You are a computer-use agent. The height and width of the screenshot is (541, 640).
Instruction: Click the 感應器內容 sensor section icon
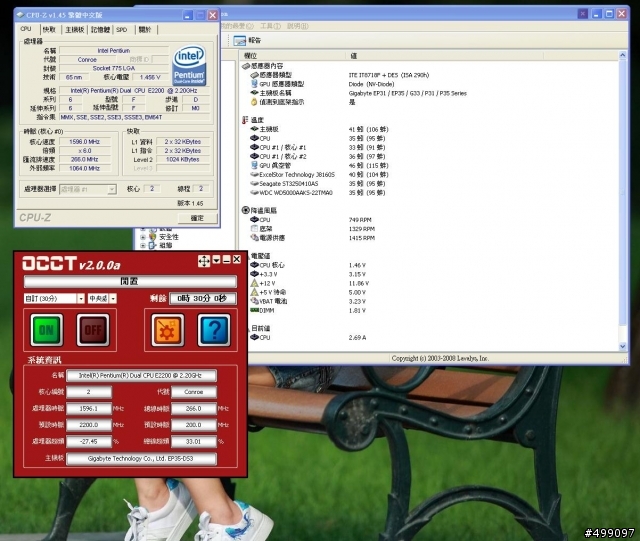[246, 66]
